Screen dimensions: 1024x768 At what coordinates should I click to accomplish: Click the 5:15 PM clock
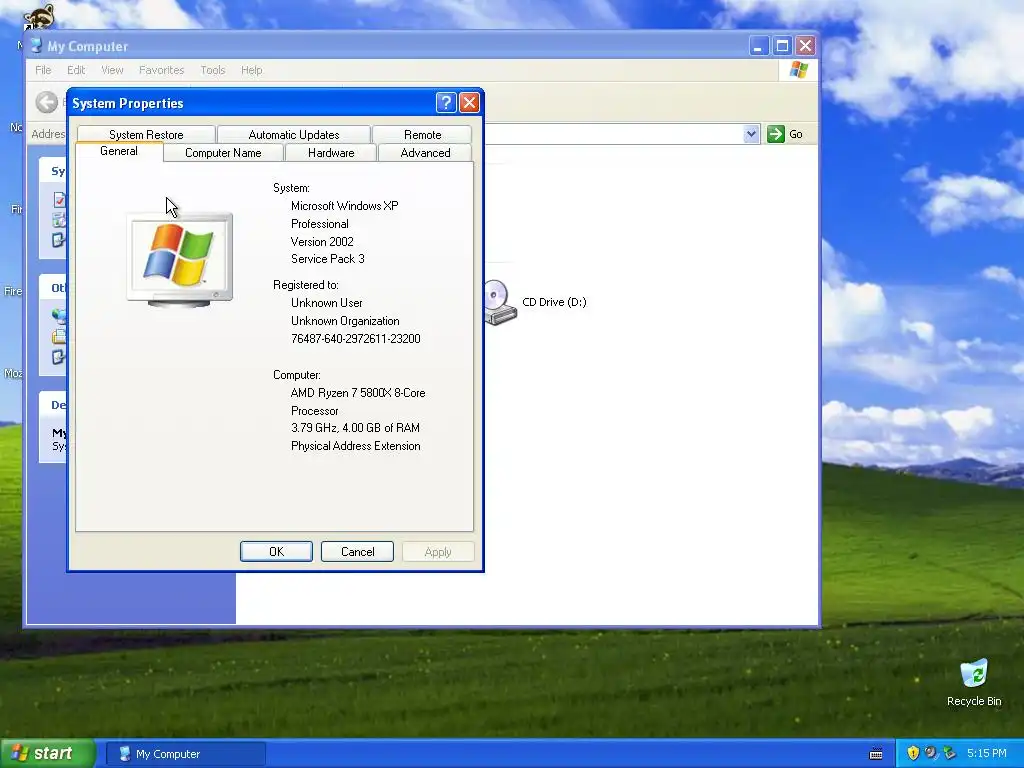coord(987,753)
